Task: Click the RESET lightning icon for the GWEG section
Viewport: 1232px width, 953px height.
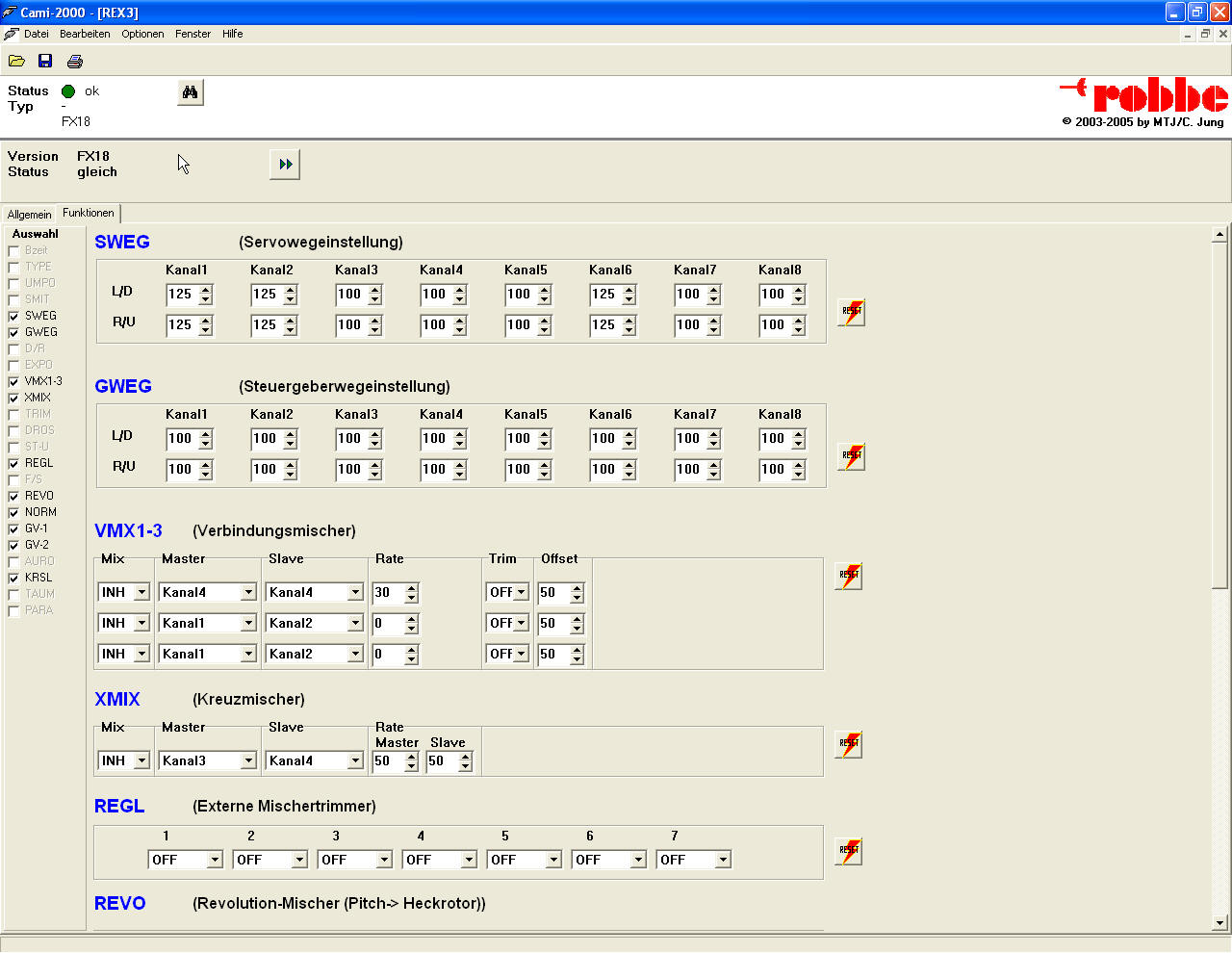Action: (849, 455)
